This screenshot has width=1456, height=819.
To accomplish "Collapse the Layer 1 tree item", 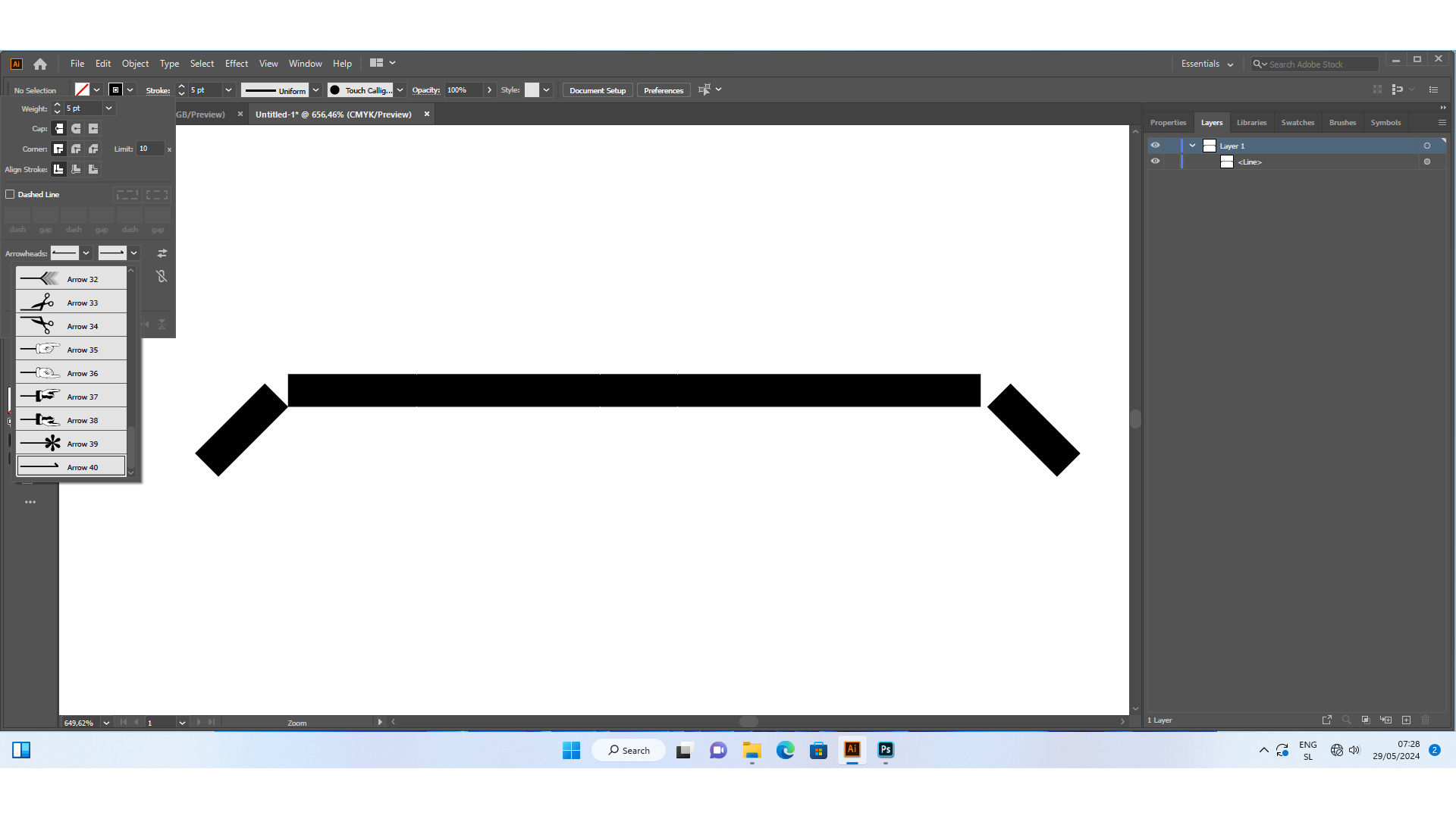I will click(1191, 145).
